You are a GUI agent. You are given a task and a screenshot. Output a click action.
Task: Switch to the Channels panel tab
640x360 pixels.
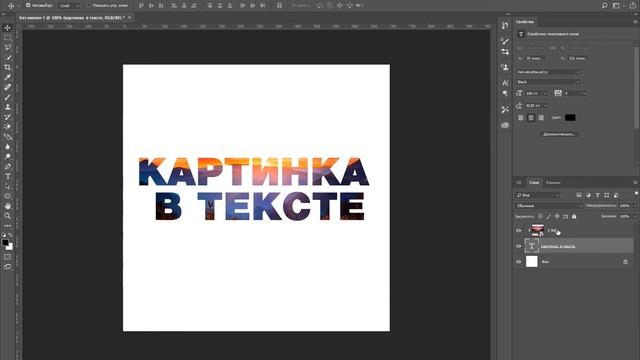[x=553, y=182]
